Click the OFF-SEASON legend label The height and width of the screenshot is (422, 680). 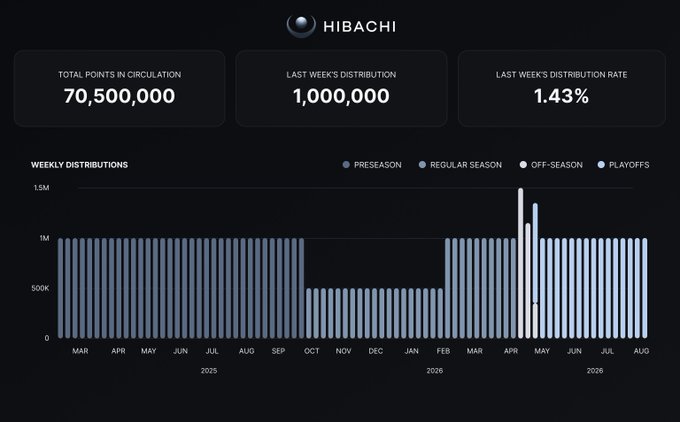(557, 165)
